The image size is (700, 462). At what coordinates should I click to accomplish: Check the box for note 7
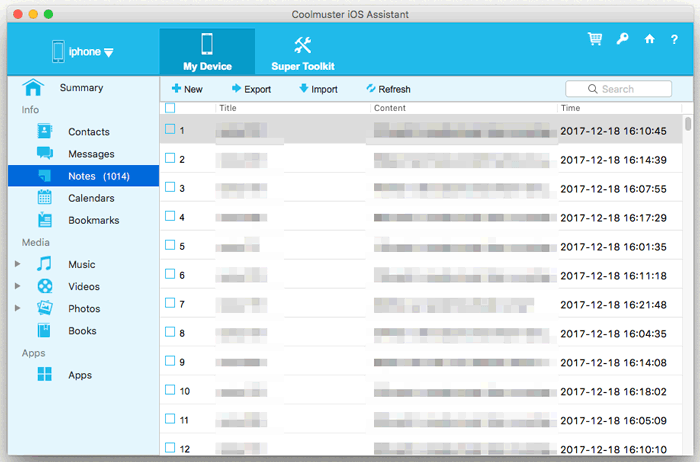pyautogui.click(x=170, y=303)
